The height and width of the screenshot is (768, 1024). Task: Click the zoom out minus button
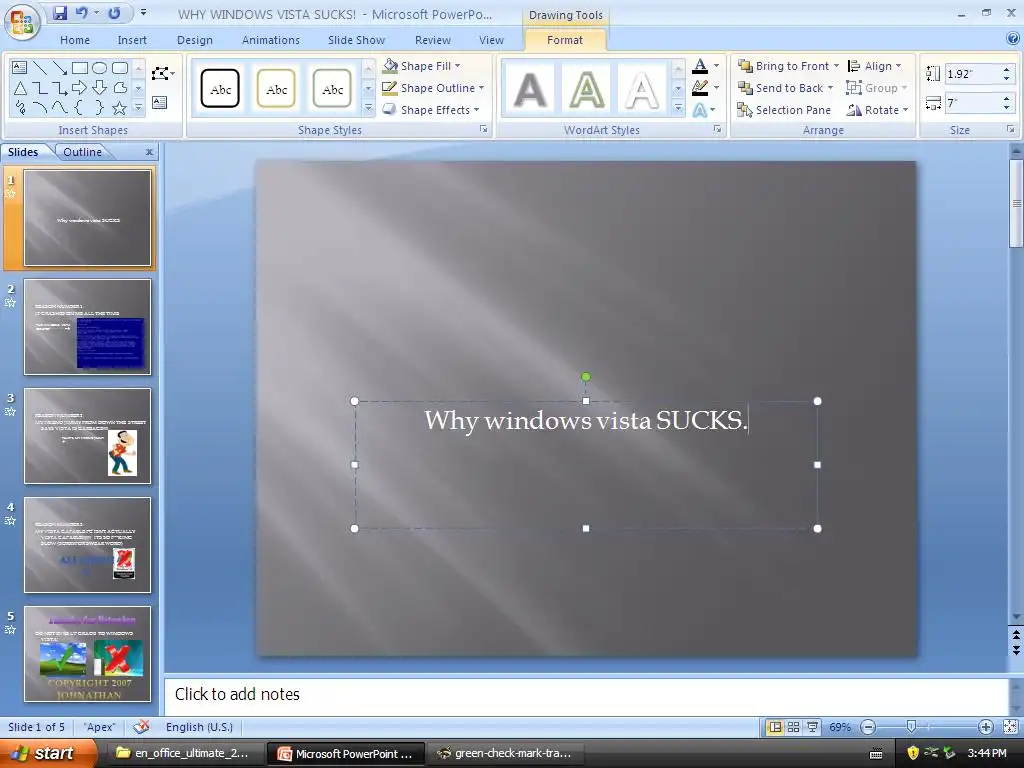868,727
